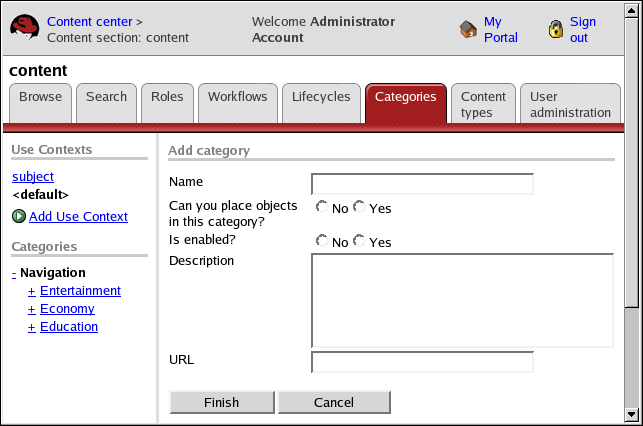The image size is (643, 426).
Task: Choose Yes for Is enabled
Action: 359,241
